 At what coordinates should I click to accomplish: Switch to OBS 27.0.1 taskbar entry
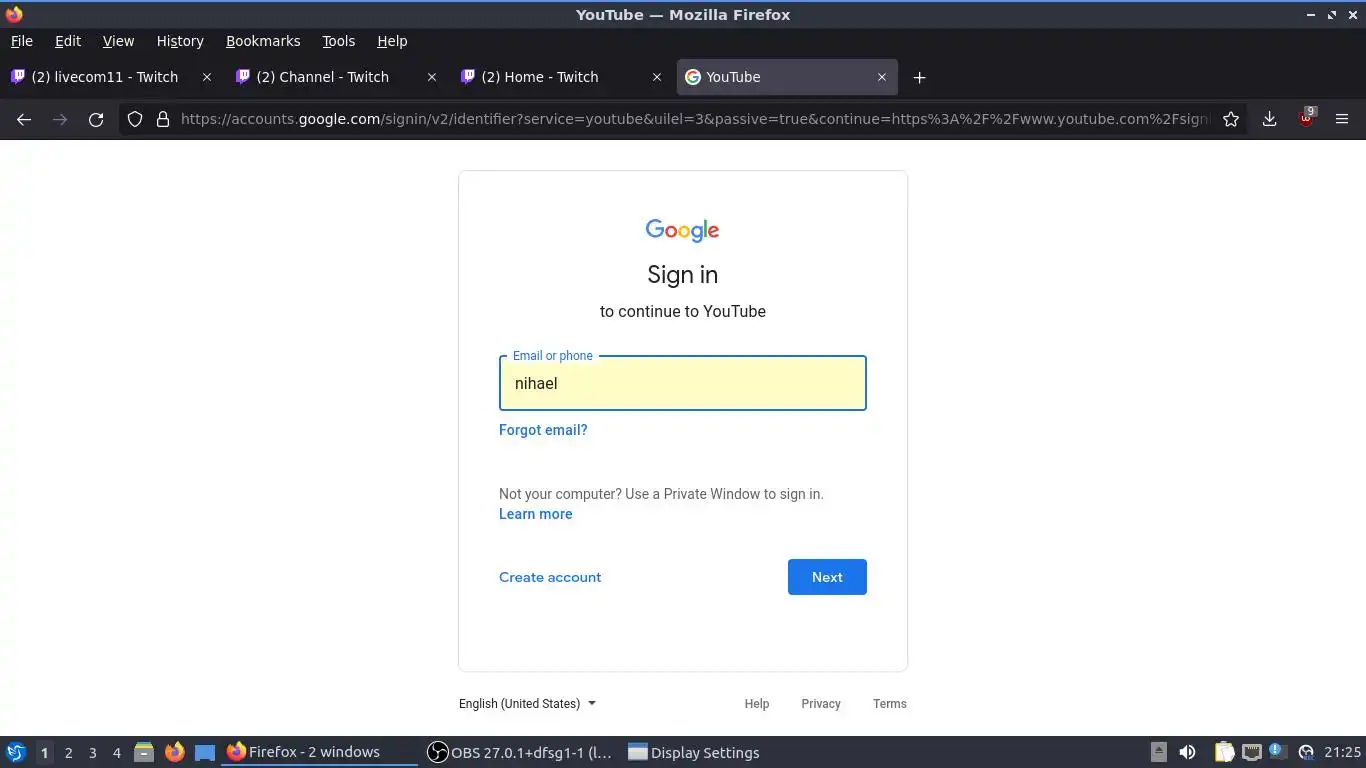pos(520,752)
